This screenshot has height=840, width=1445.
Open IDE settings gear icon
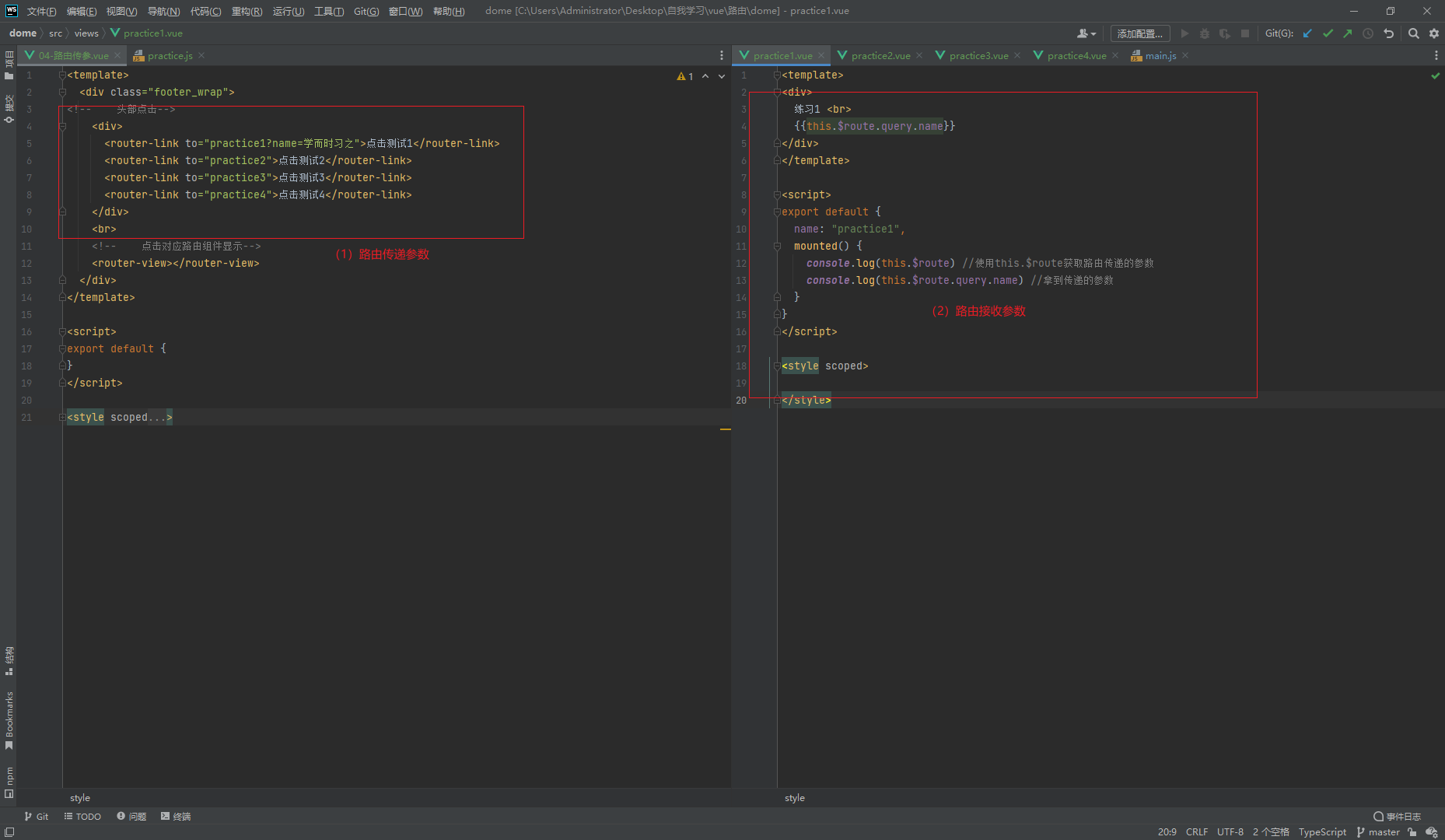point(1434,33)
